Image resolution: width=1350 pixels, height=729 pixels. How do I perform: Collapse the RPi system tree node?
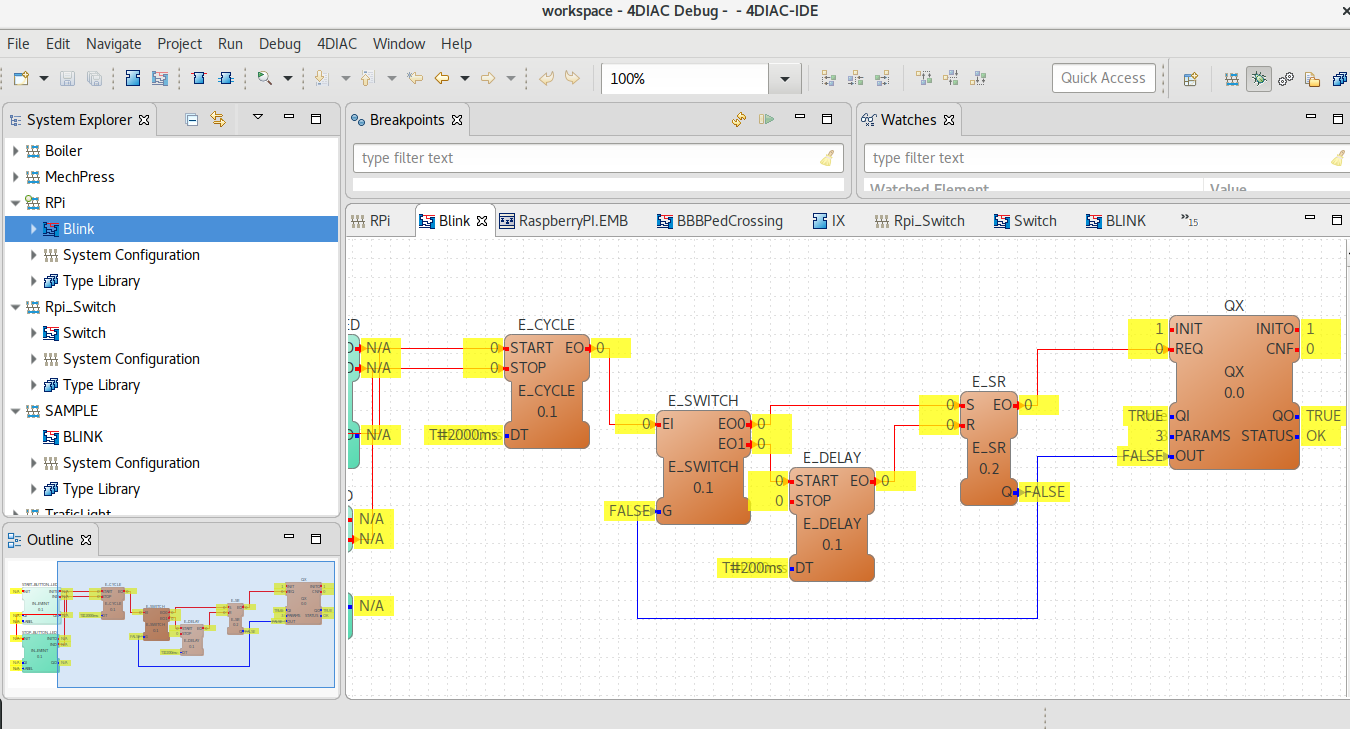[x=15, y=203]
